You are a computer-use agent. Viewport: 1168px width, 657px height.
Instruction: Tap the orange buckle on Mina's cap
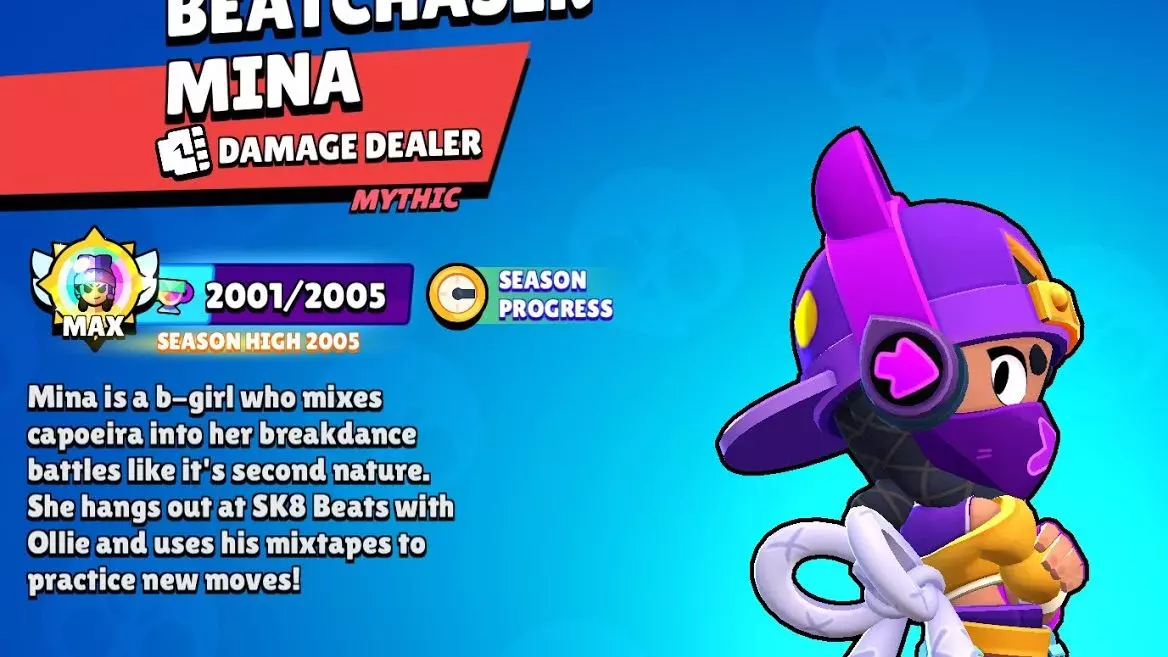pyautogui.click(x=1049, y=298)
